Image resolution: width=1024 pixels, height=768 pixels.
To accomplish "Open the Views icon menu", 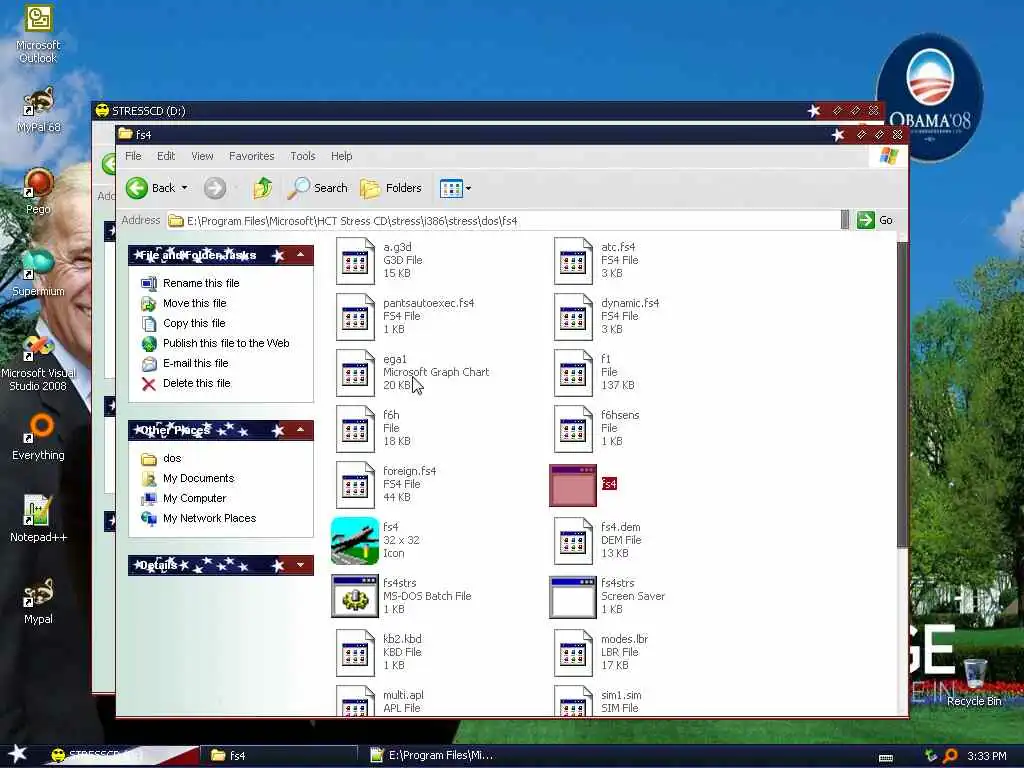I will 451,188.
